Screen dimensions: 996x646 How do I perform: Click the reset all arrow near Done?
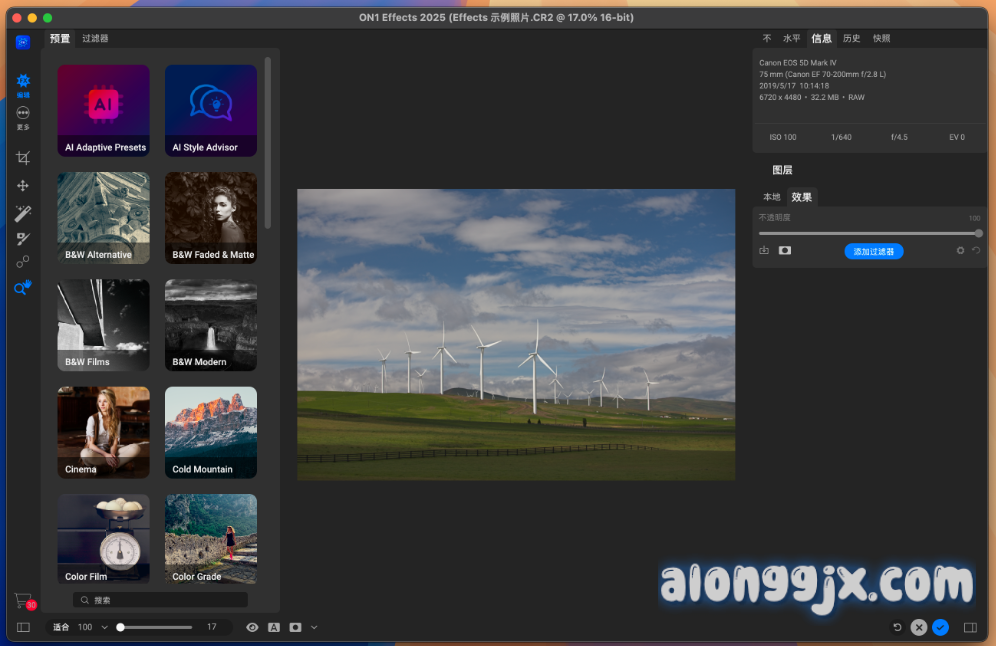pyautogui.click(x=897, y=627)
